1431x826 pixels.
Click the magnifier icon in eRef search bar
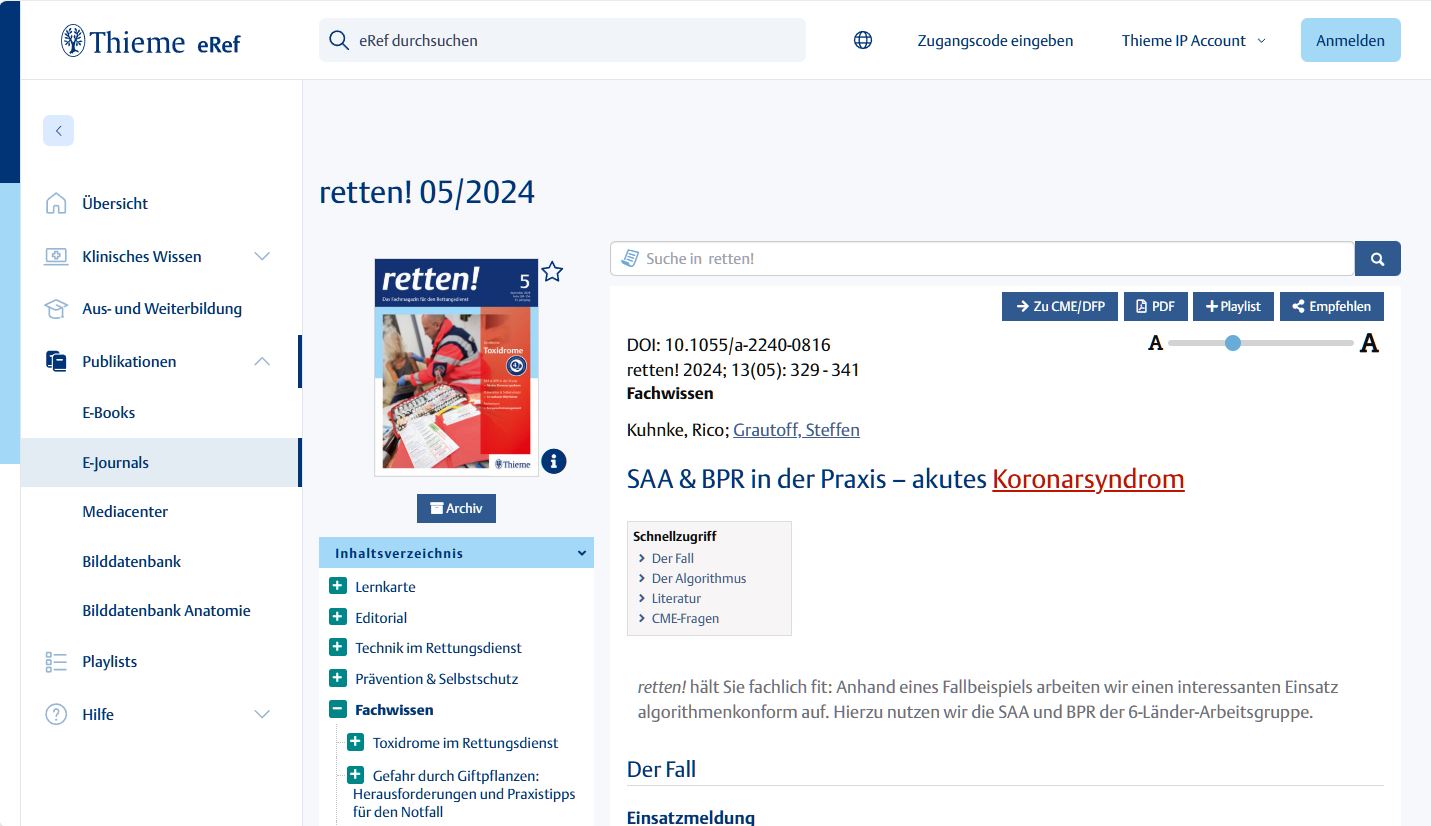tap(339, 41)
